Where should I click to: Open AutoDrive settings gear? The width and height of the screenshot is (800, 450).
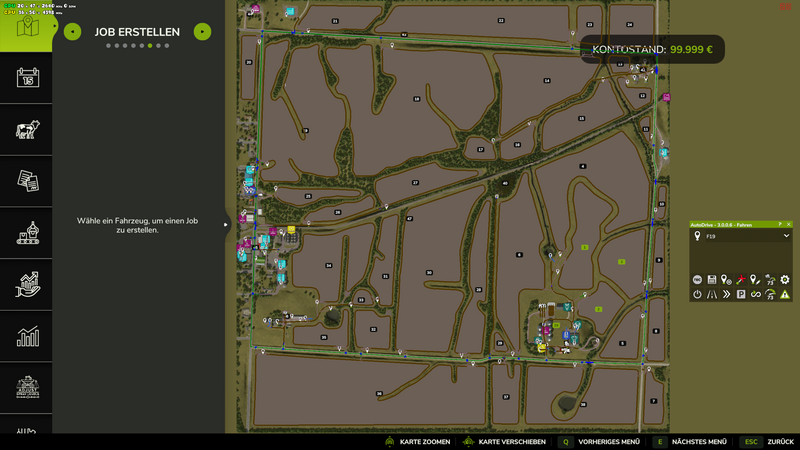coord(785,280)
